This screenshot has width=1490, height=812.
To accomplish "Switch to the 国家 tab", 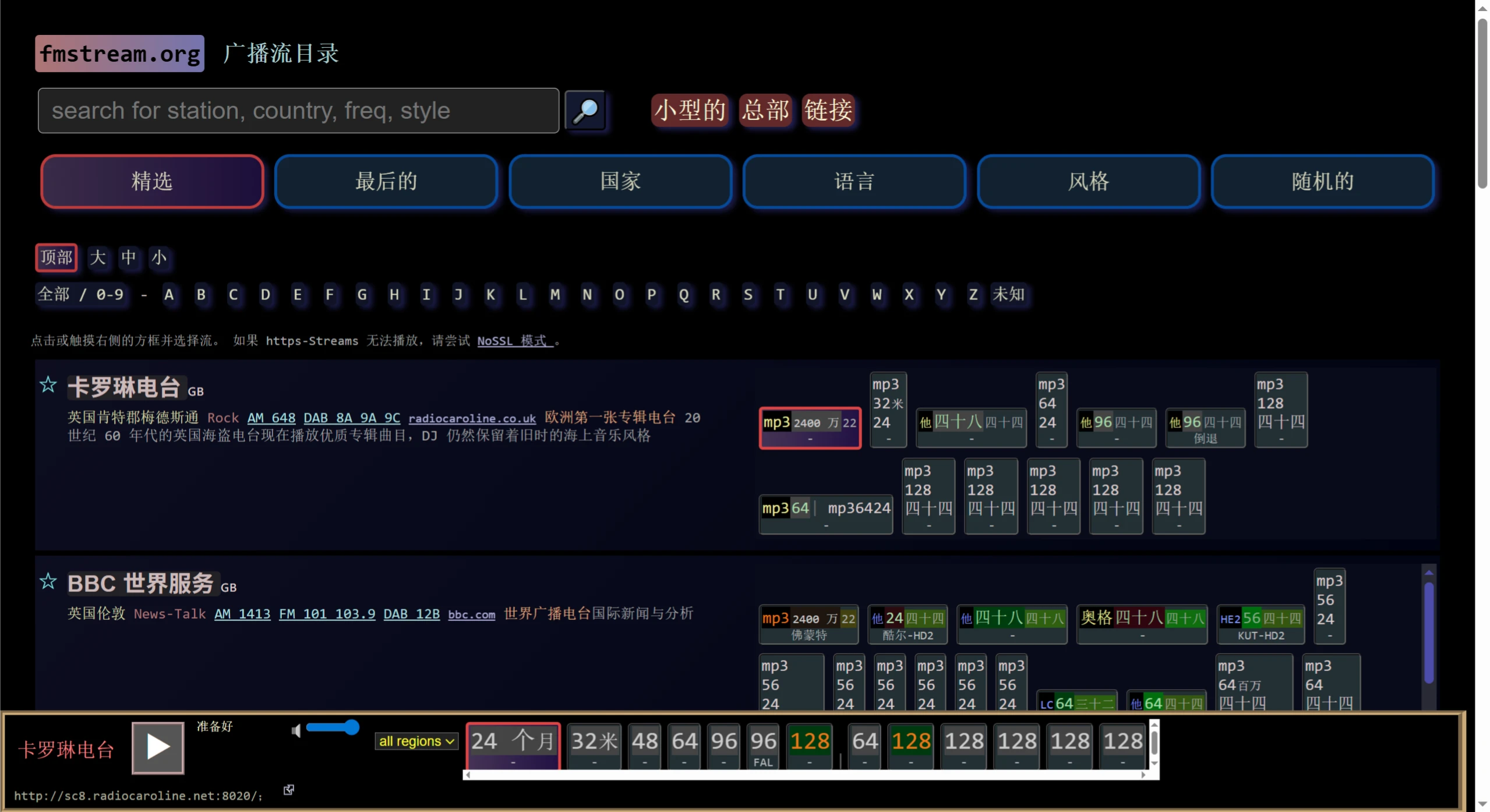I will [x=620, y=181].
